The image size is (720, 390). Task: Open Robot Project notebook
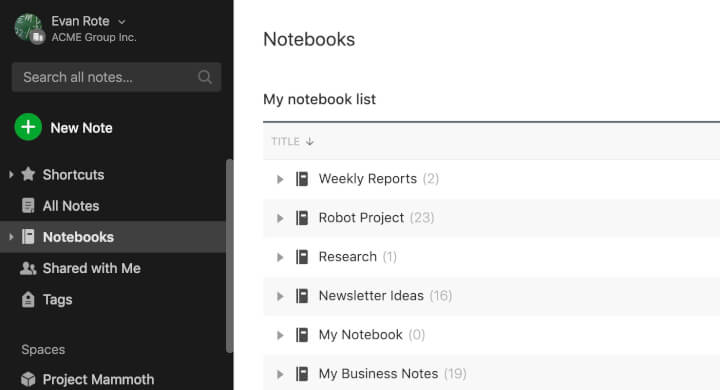361,218
